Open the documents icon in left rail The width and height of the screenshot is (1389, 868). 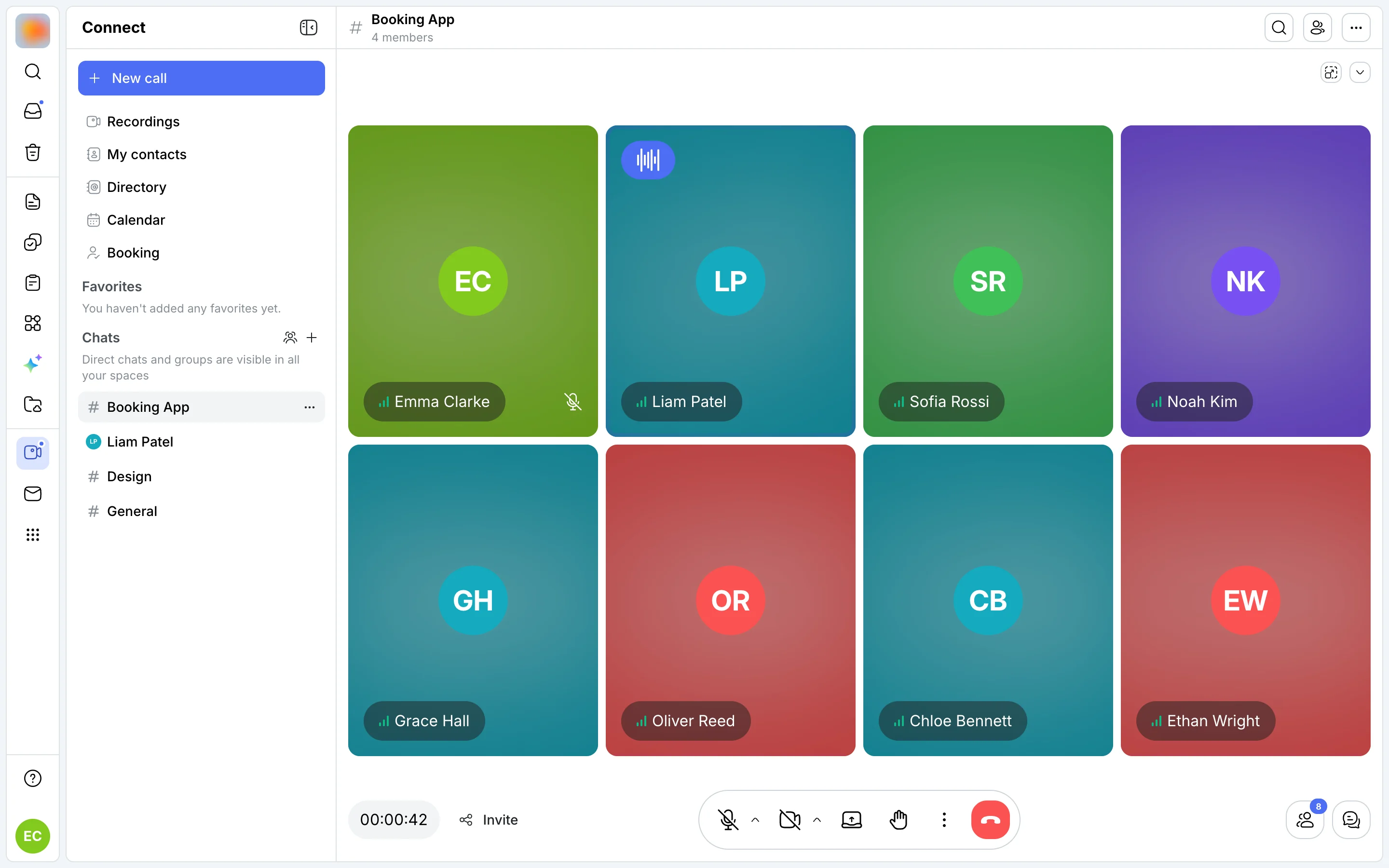(x=33, y=202)
